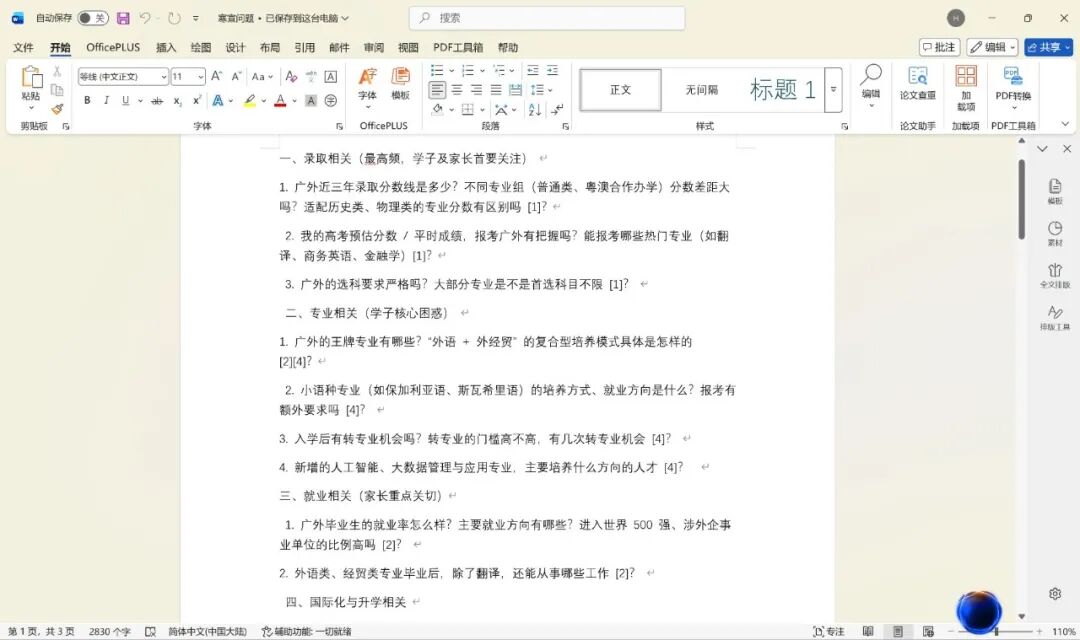This screenshot has width=1080, height=640.
Task: Click the clear formatting icon
Action: [x=291, y=77]
